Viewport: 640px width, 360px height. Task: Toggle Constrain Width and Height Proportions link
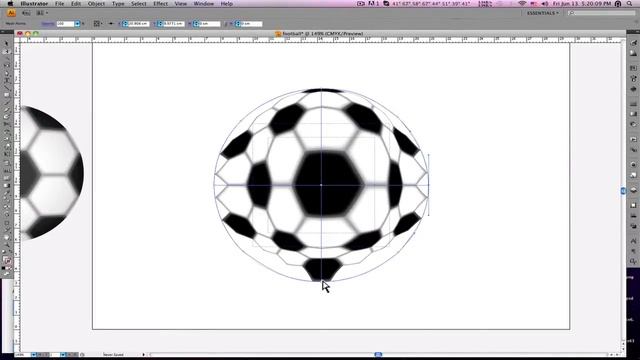click(x=226, y=24)
